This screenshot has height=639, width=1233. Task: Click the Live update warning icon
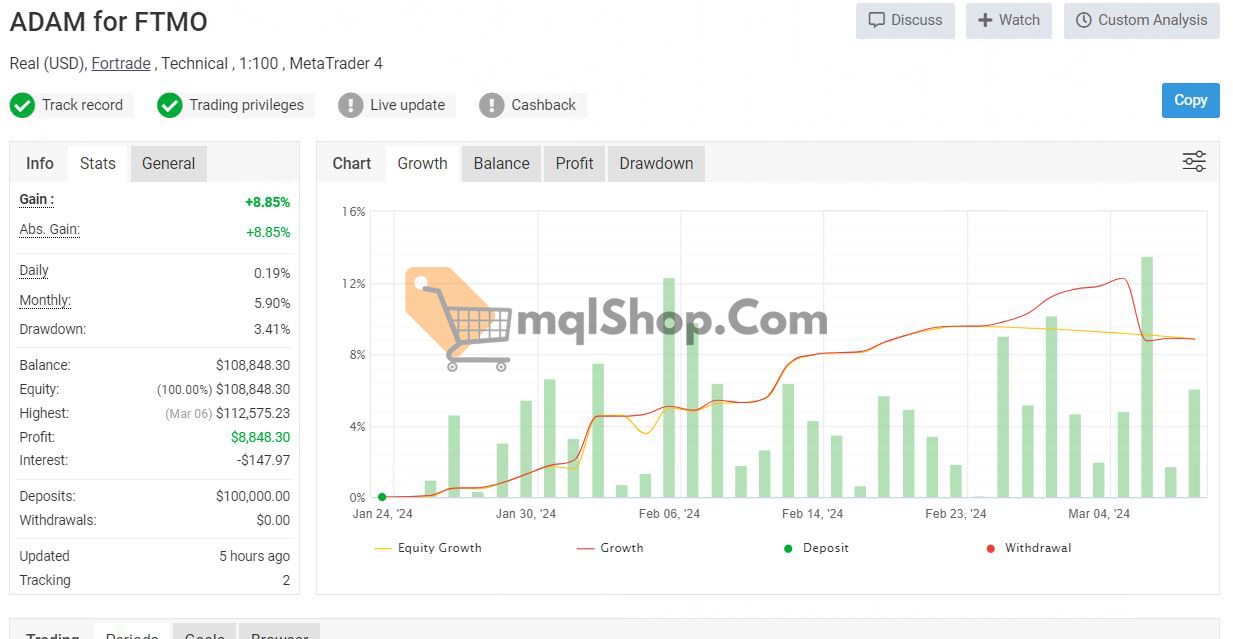350,105
